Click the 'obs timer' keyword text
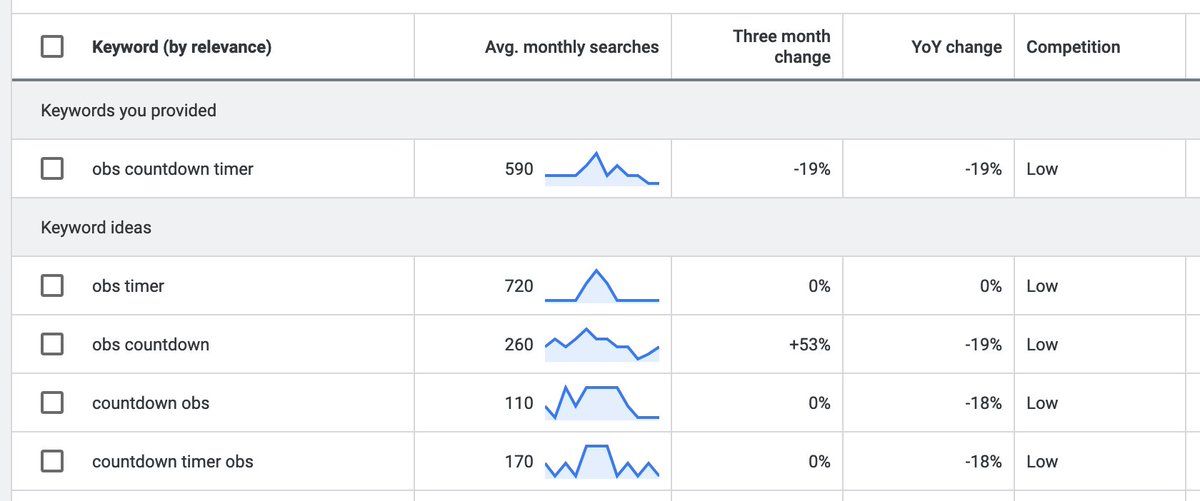This screenshot has width=1200, height=501. click(x=128, y=286)
